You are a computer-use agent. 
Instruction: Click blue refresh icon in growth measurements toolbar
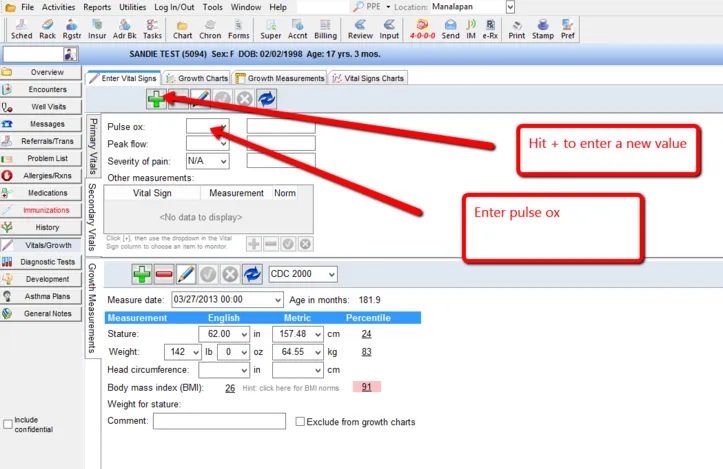(x=252, y=274)
